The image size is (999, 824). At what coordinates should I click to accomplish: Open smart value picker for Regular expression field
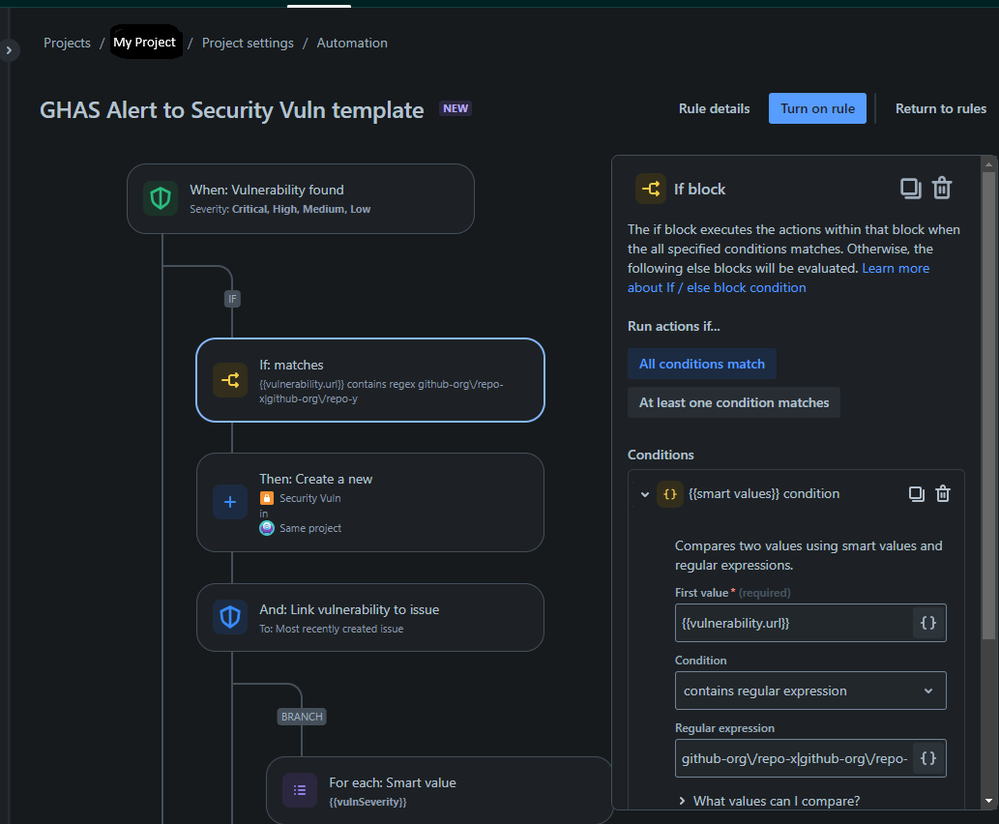(928, 758)
